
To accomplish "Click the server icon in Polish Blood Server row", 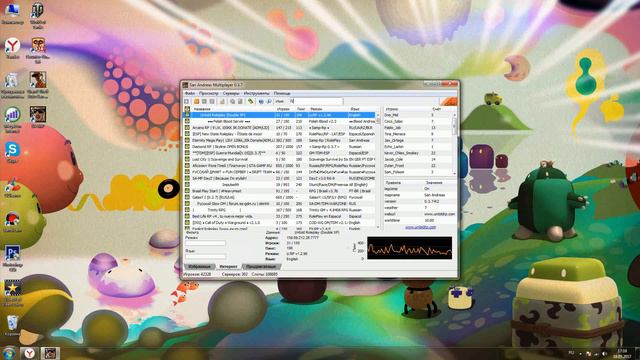I will pos(187,121).
